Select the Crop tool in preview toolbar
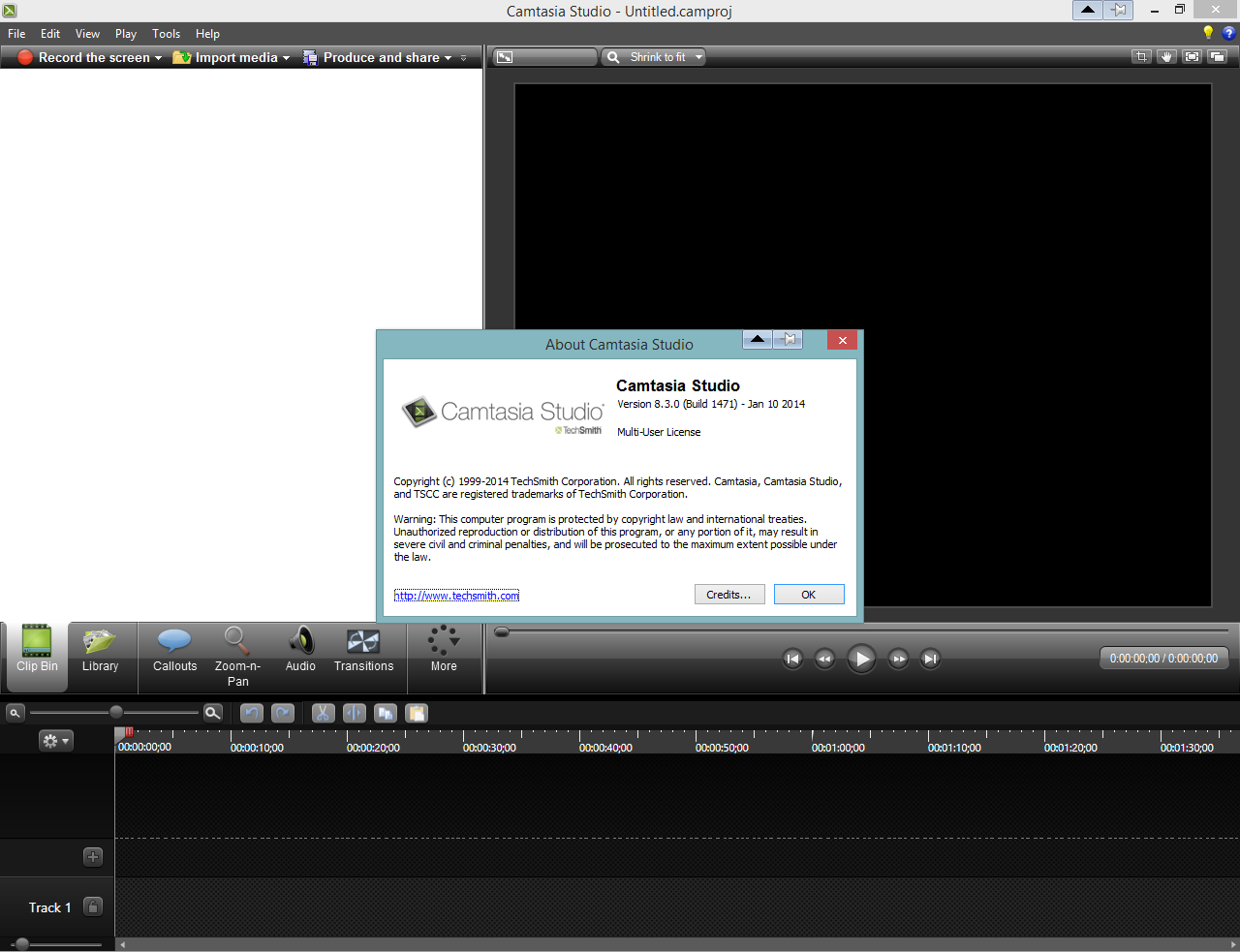This screenshot has height=952, width=1240. click(x=1141, y=57)
